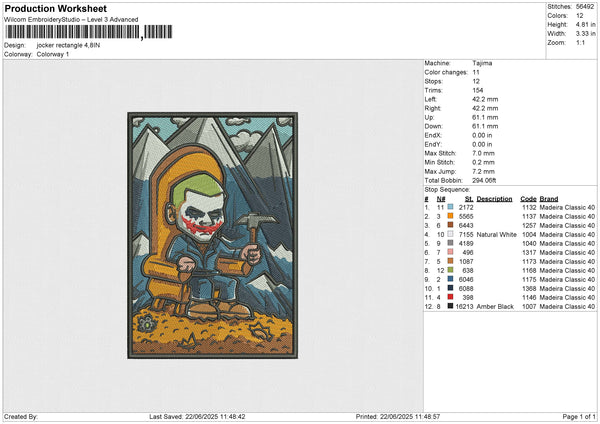Click the Max Jump value '7.2 mm'
The image size is (600, 424).
(483, 171)
